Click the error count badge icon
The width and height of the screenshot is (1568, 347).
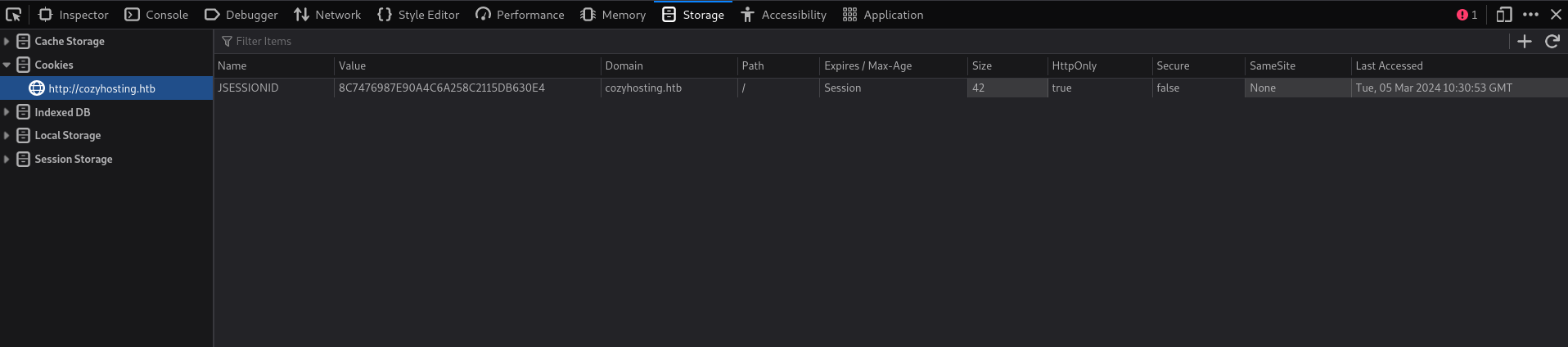pyautogui.click(x=1462, y=15)
